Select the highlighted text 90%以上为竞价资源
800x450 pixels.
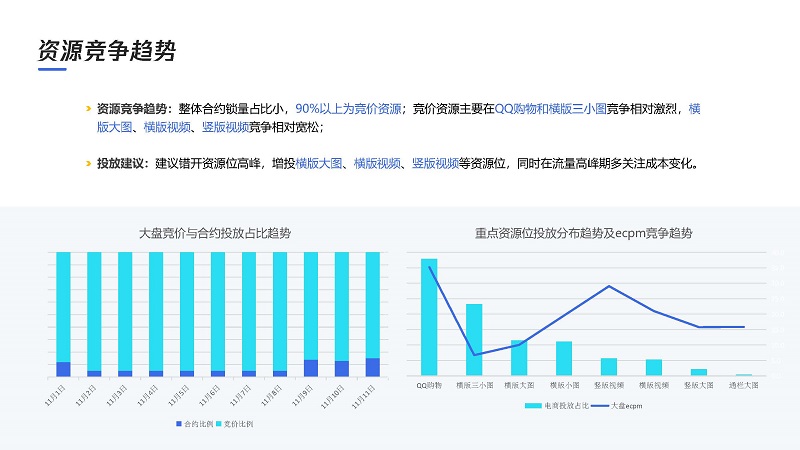pos(348,108)
